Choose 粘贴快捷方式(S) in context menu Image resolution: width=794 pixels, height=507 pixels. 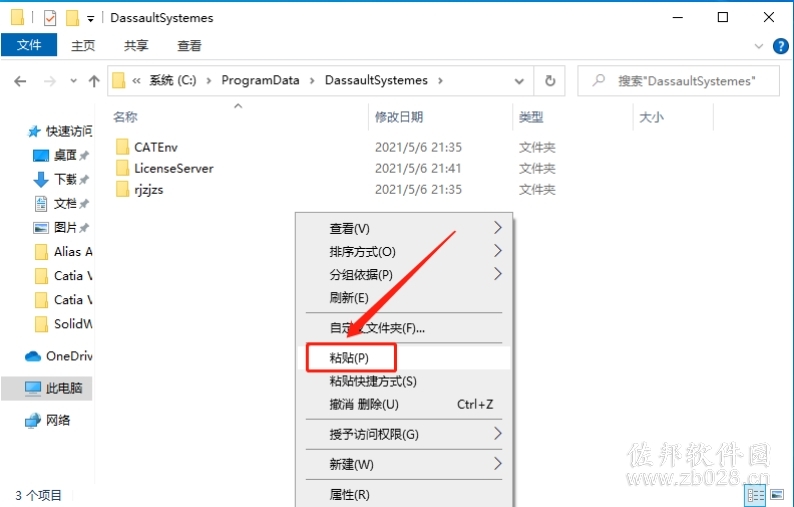(x=404, y=381)
